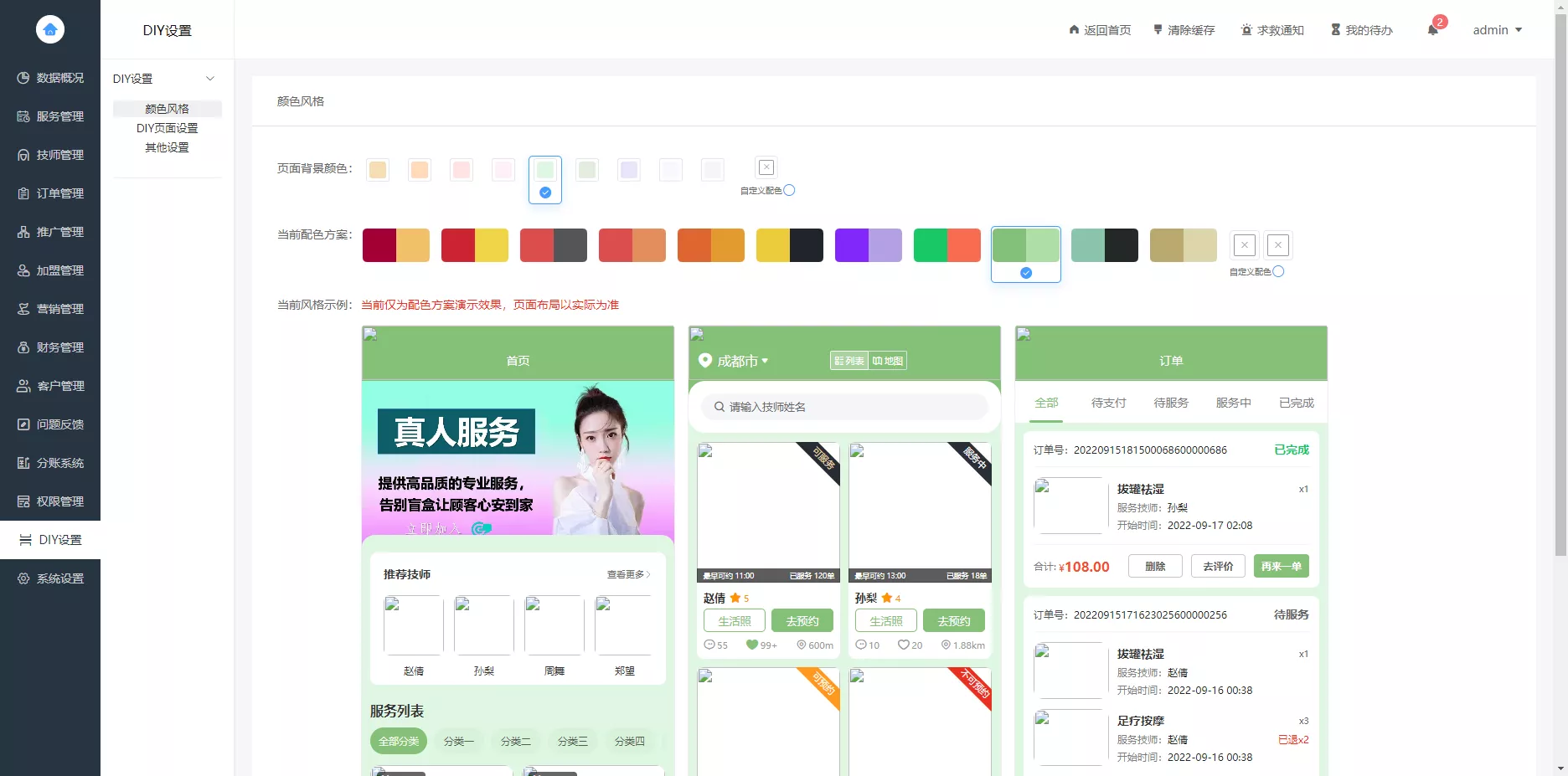
Task: Open the notification bell with badge 2
Action: (1432, 29)
